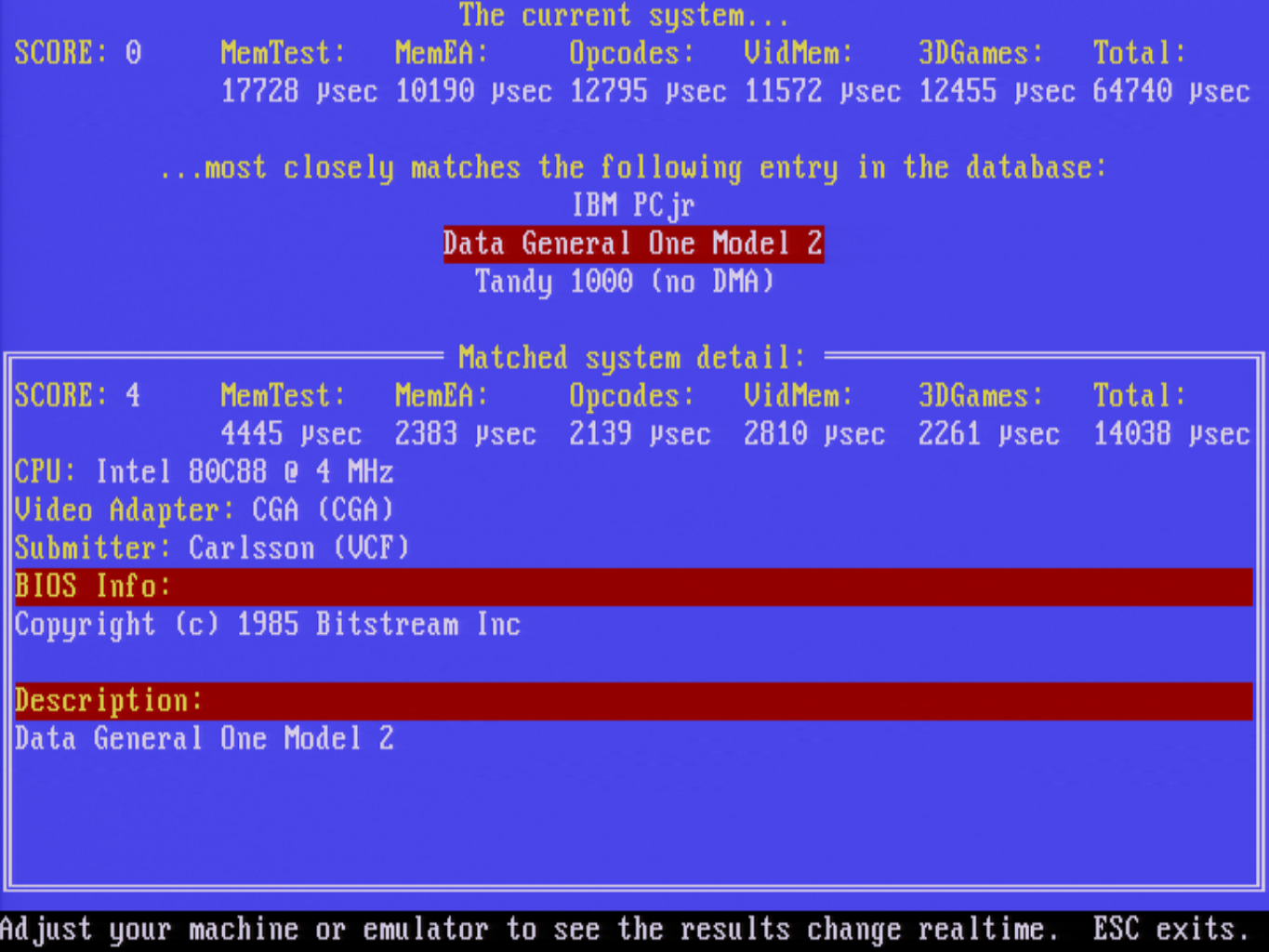Screen dimensions: 1269x952
Task: Click the 'Adjust your machine or emulator' status message
Action: coord(529,930)
